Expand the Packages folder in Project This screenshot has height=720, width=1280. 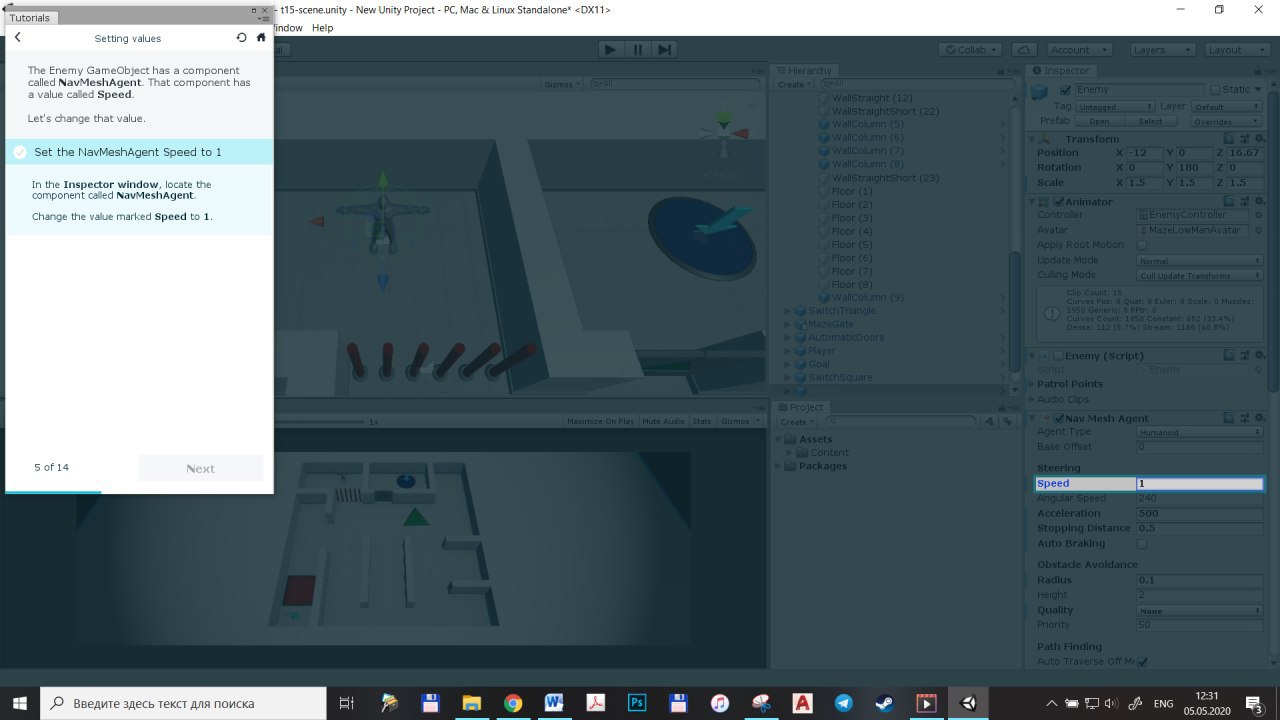tap(779, 466)
